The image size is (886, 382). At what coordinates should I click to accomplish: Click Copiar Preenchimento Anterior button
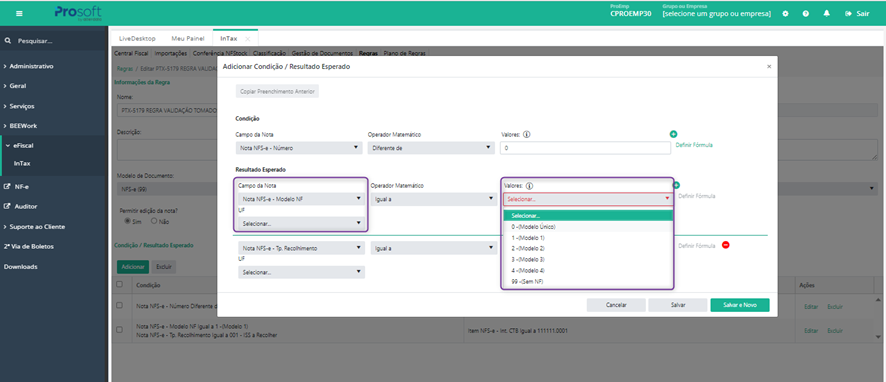click(x=277, y=91)
